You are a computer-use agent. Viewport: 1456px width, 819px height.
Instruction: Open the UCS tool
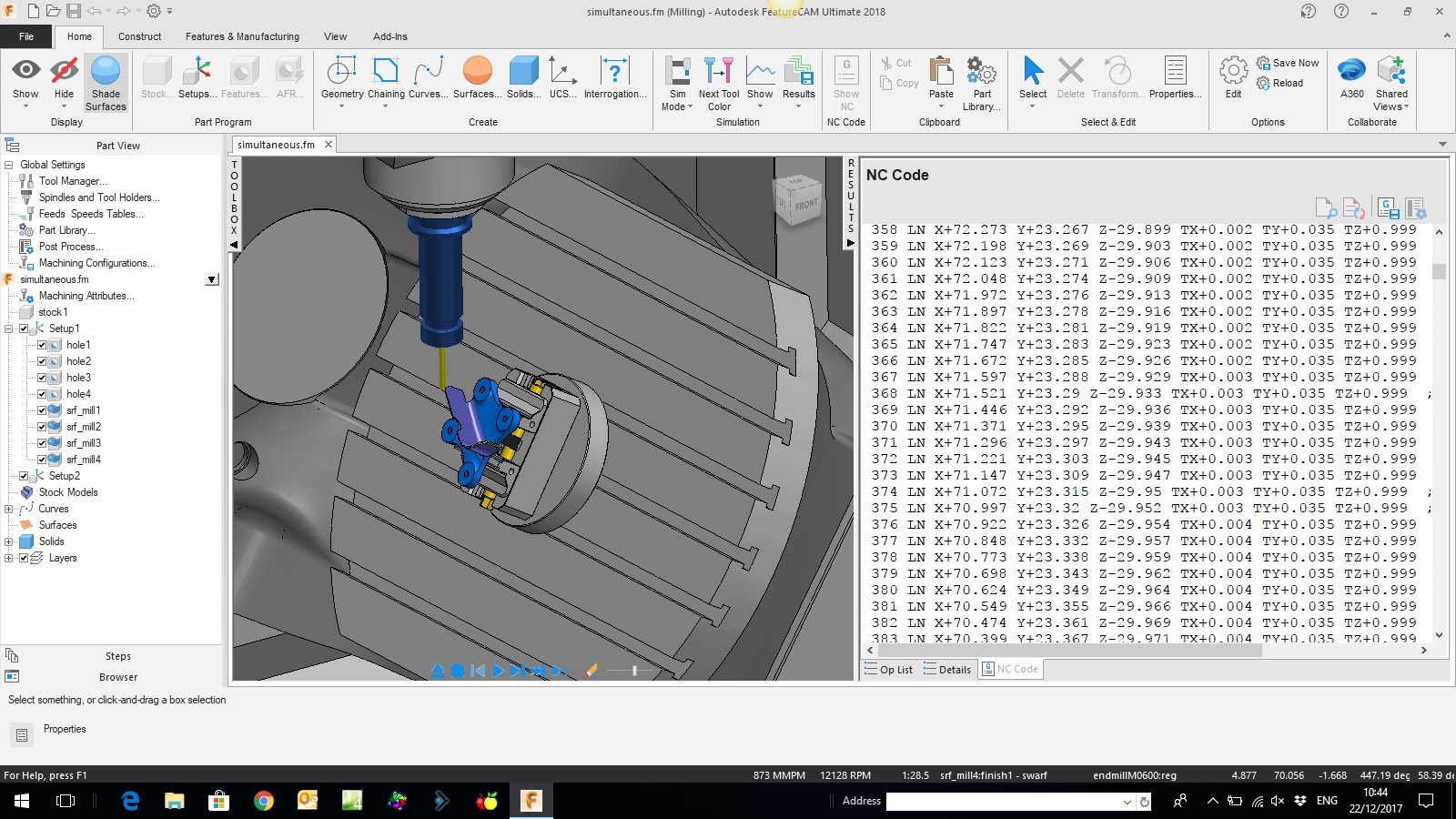tap(562, 78)
